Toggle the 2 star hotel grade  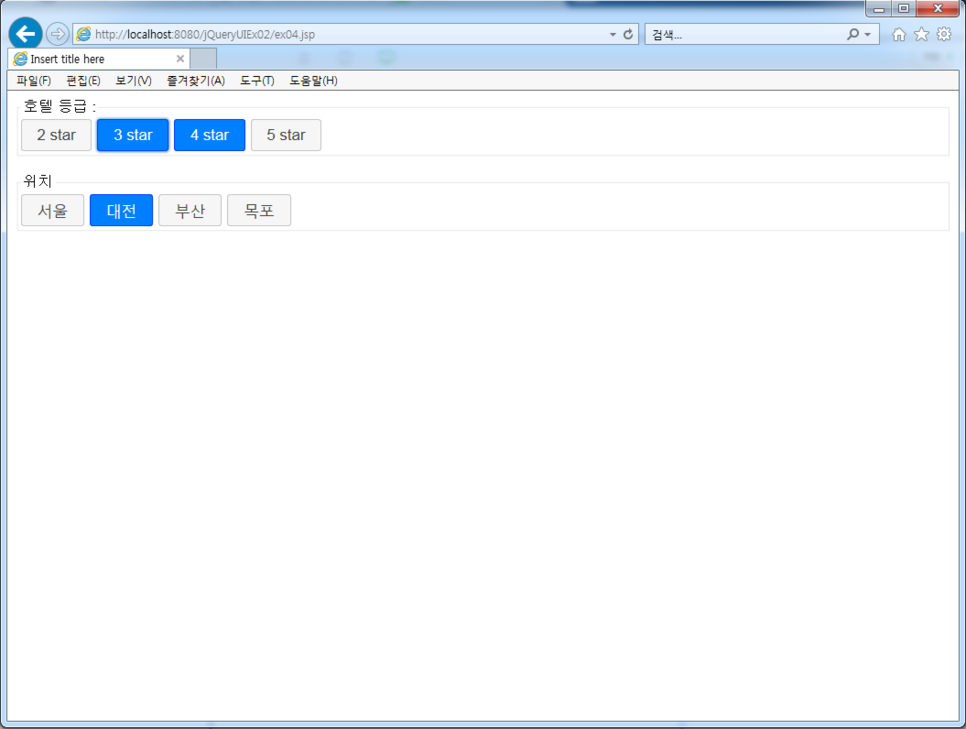pos(56,135)
